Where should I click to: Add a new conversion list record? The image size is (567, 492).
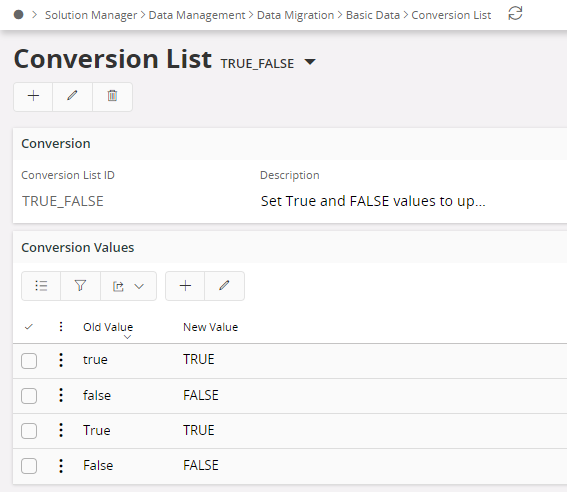pyautogui.click(x=33, y=96)
